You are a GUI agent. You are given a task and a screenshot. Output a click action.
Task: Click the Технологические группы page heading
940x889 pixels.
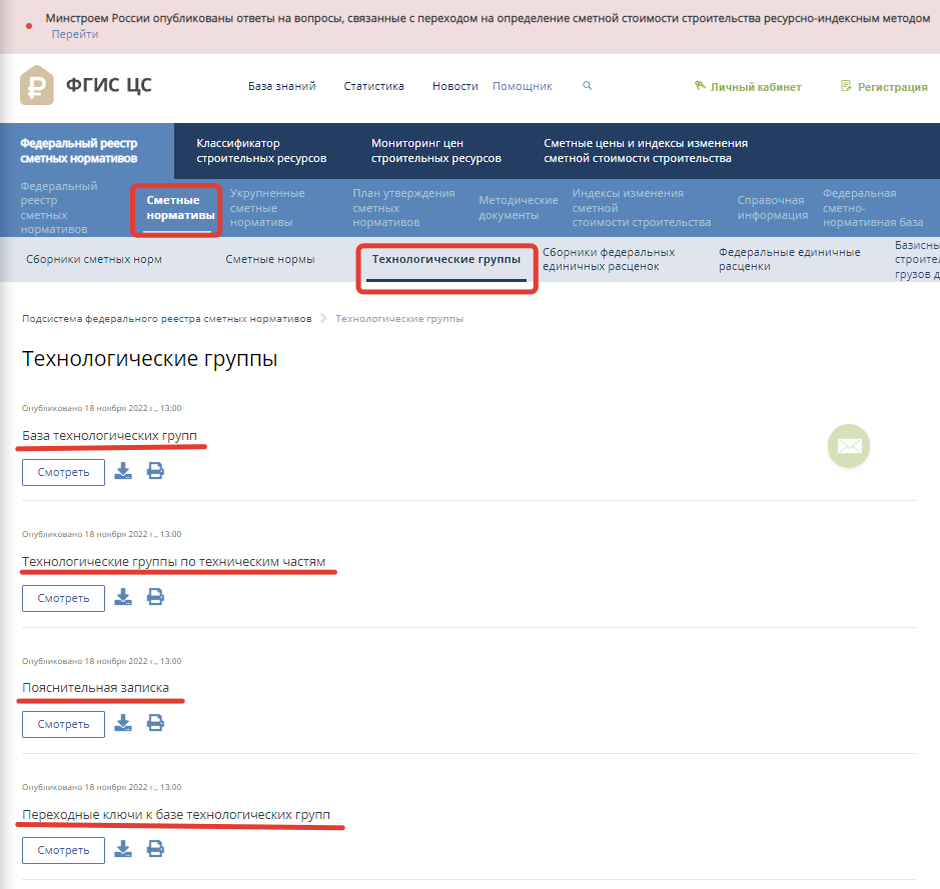click(x=150, y=358)
